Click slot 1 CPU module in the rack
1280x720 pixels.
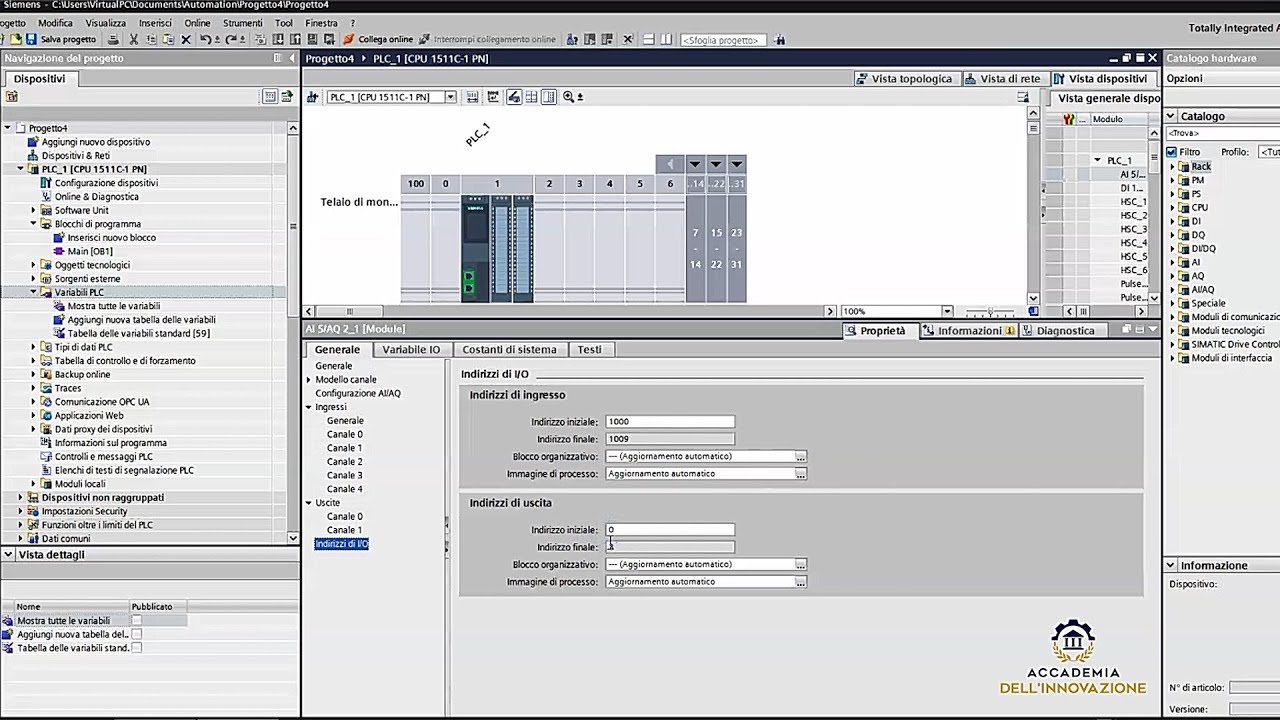pos(475,248)
